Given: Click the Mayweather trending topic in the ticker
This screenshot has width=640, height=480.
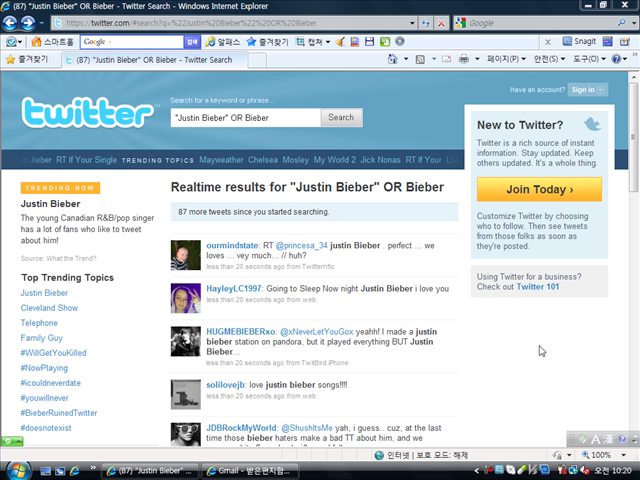Looking at the screenshot, I should point(221,160).
